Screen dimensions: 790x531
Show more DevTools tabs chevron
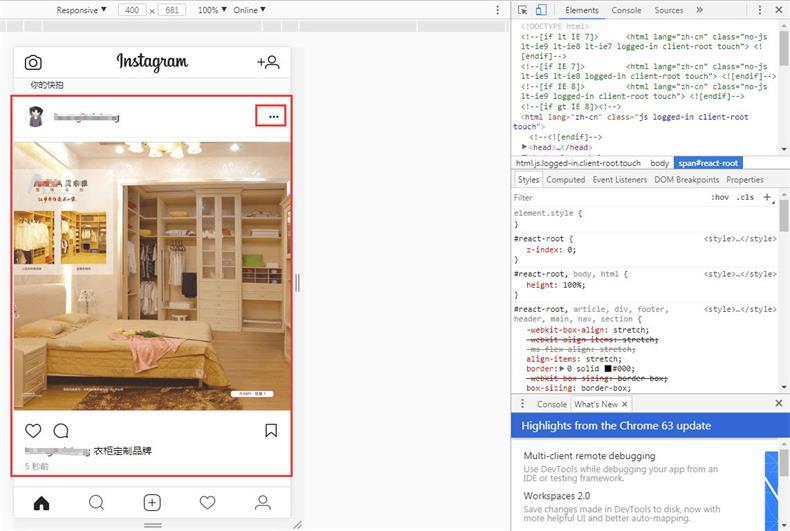tap(699, 10)
